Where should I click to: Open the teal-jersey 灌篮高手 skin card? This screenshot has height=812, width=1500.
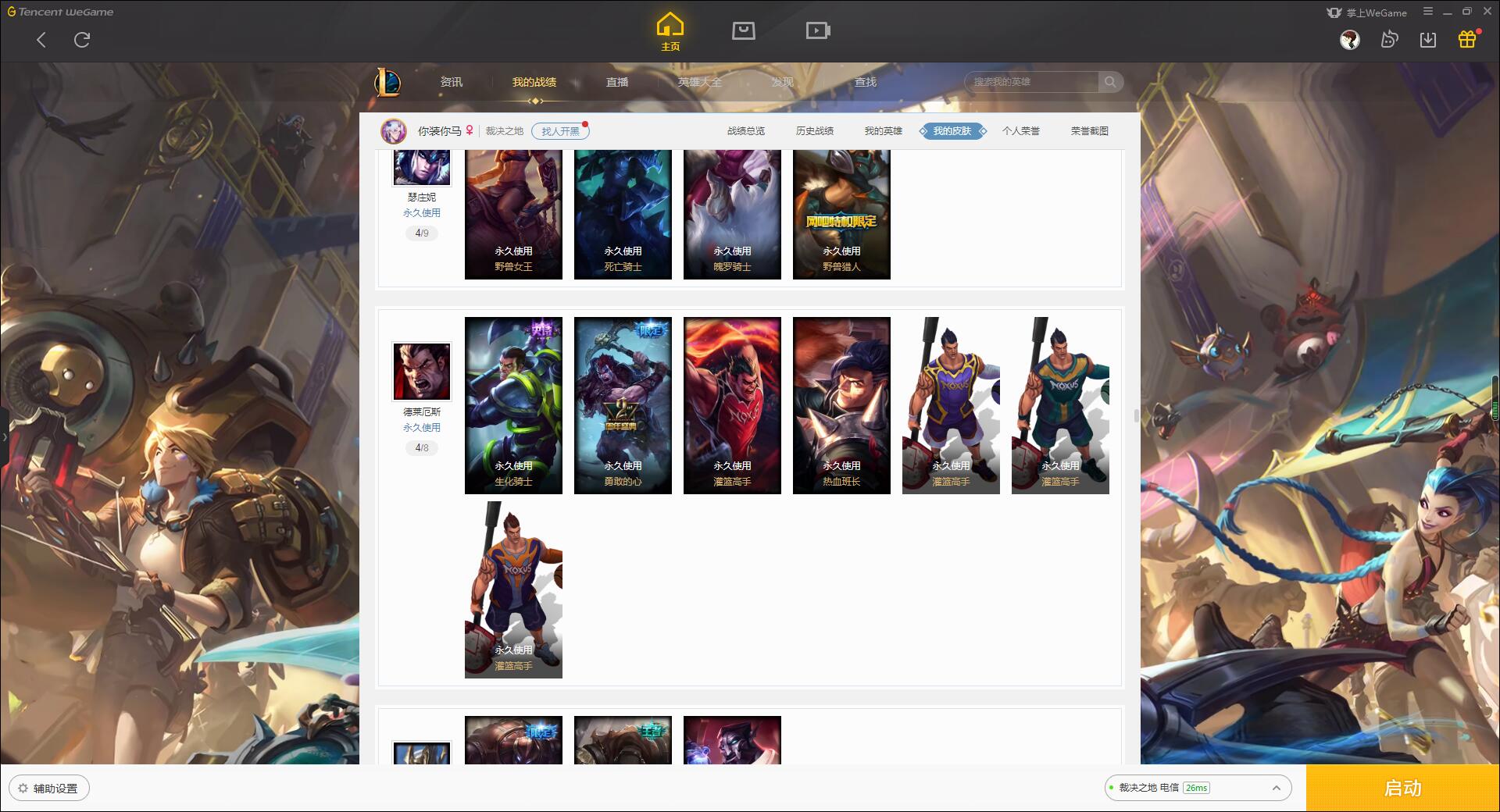[x=1060, y=405]
